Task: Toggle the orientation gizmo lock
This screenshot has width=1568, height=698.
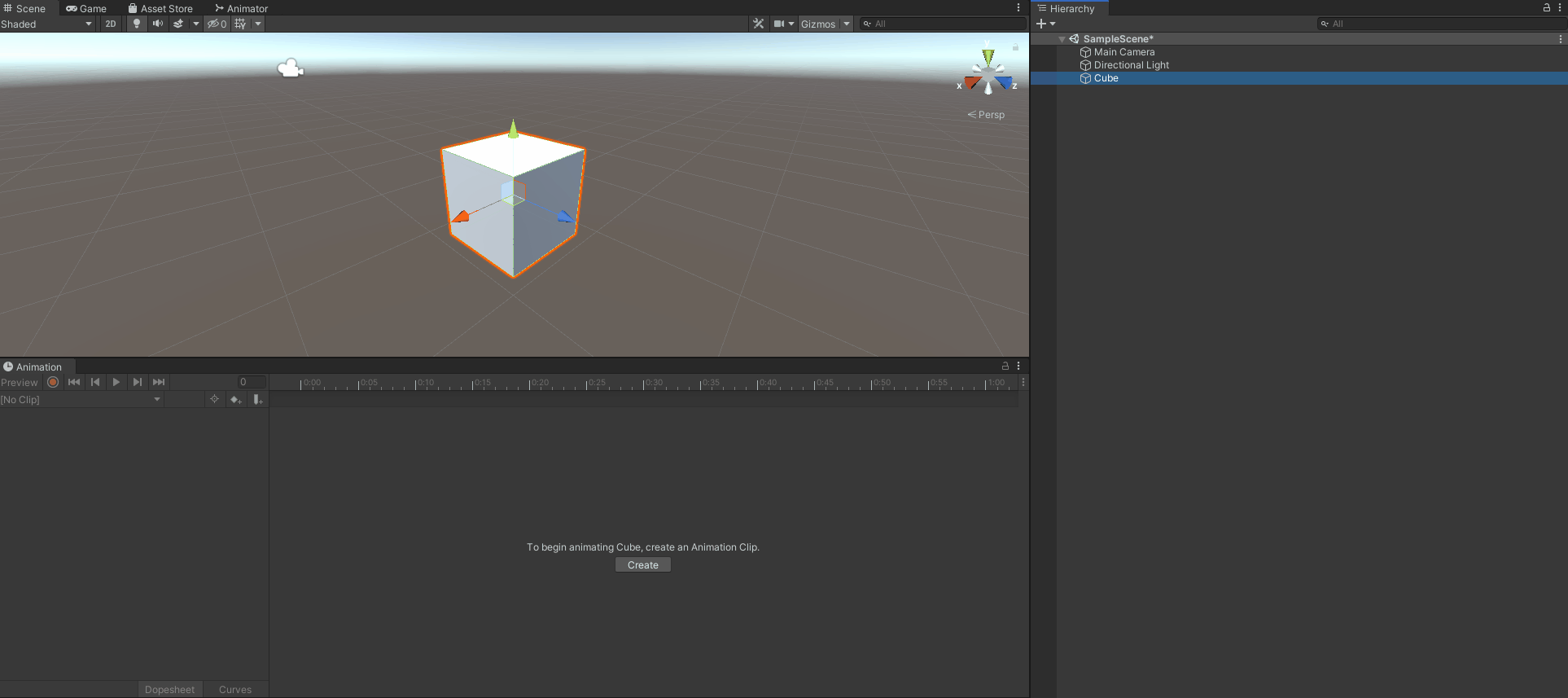Action: [x=1015, y=47]
